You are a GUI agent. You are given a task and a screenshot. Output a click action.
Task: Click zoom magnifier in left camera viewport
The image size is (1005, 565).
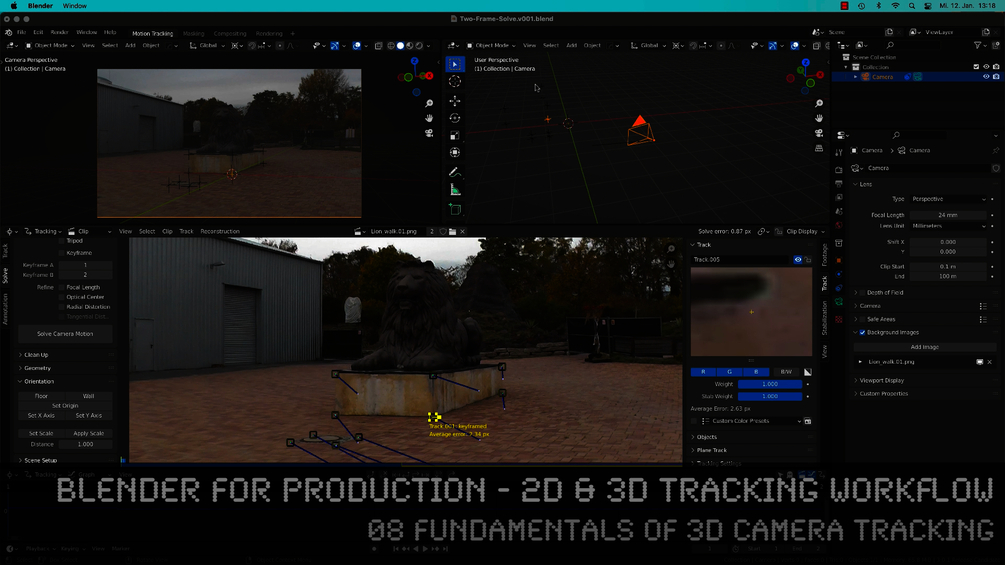tap(429, 103)
